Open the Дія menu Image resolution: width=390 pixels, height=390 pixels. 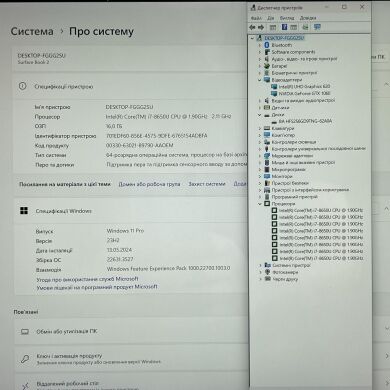click(x=271, y=18)
